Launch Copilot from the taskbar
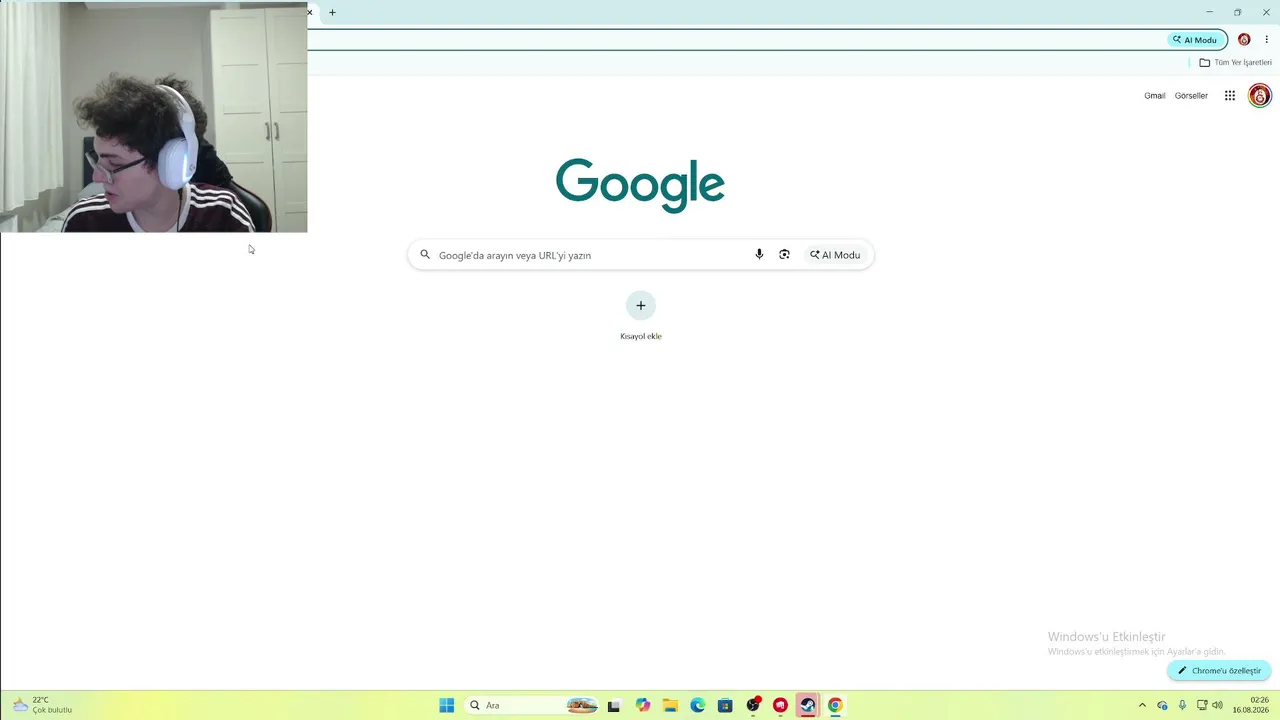Viewport: 1280px width, 720px height. (643, 705)
